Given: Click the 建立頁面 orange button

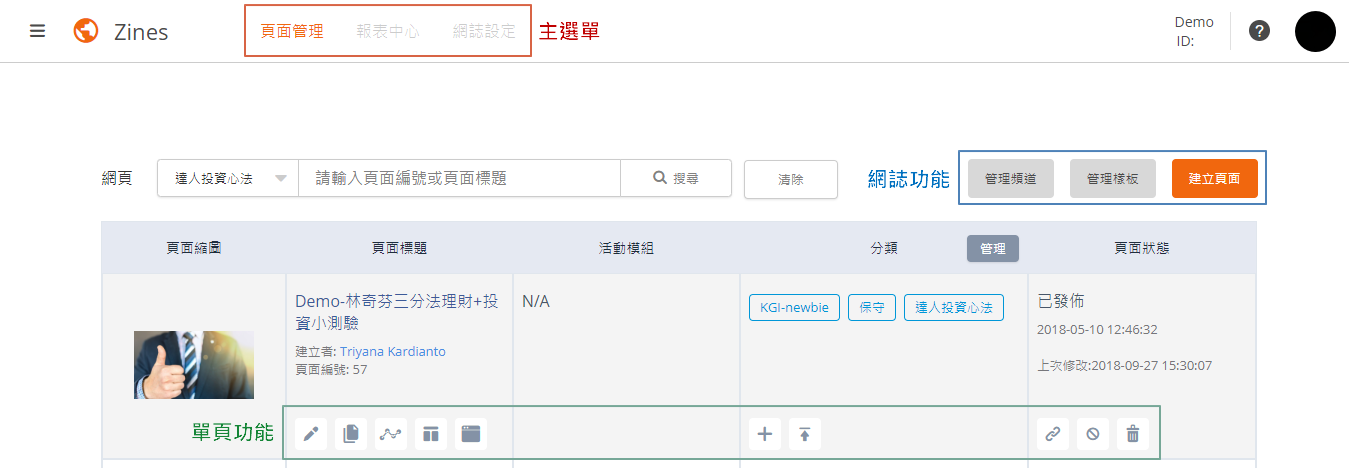Looking at the screenshot, I should 1214,179.
